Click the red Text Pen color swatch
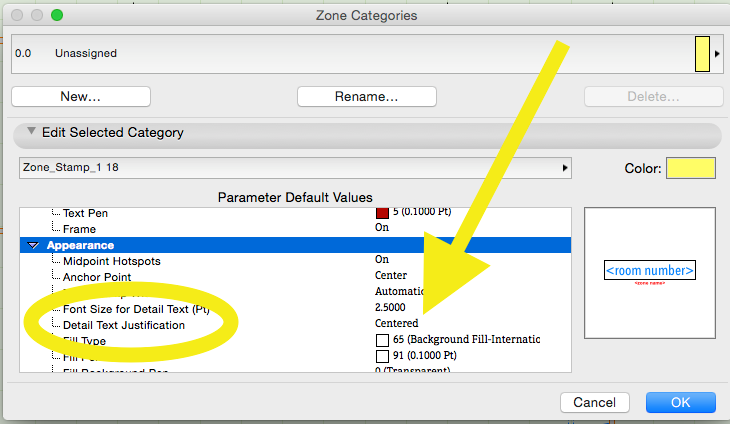This screenshot has height=424, width=730. pos(382,212)
